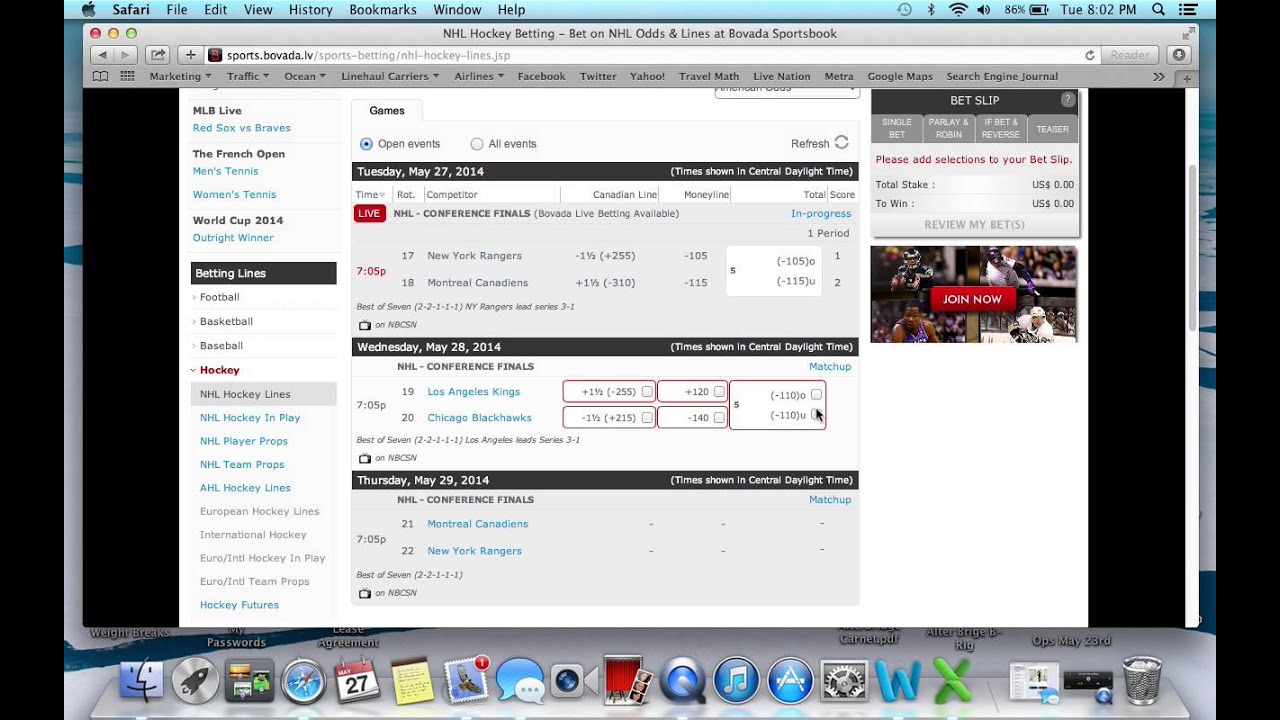Select the Open events radio button
The height and width of the screenshot is (720, 1280).
pos(366,144)
